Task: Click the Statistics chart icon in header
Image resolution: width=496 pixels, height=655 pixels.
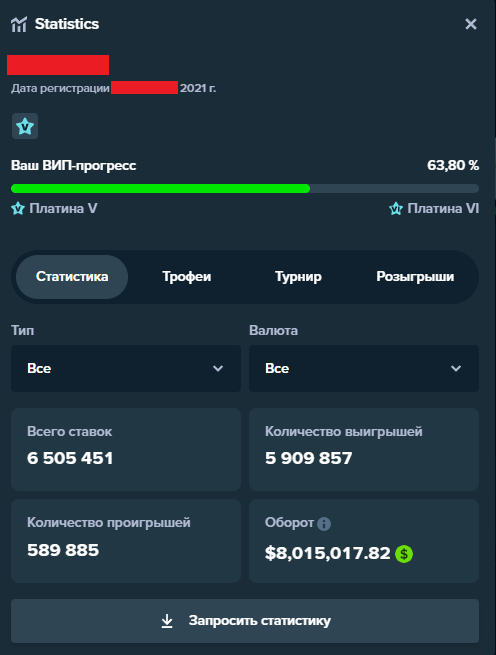Action: pos(19,24)
